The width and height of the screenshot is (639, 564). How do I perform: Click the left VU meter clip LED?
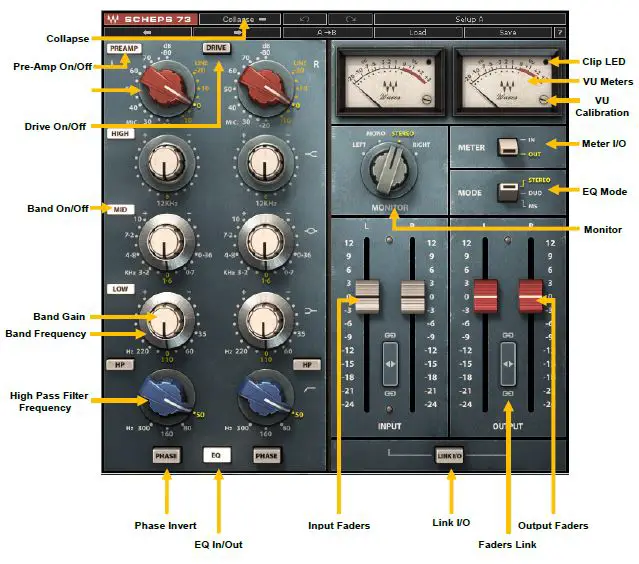click(428, 62)
